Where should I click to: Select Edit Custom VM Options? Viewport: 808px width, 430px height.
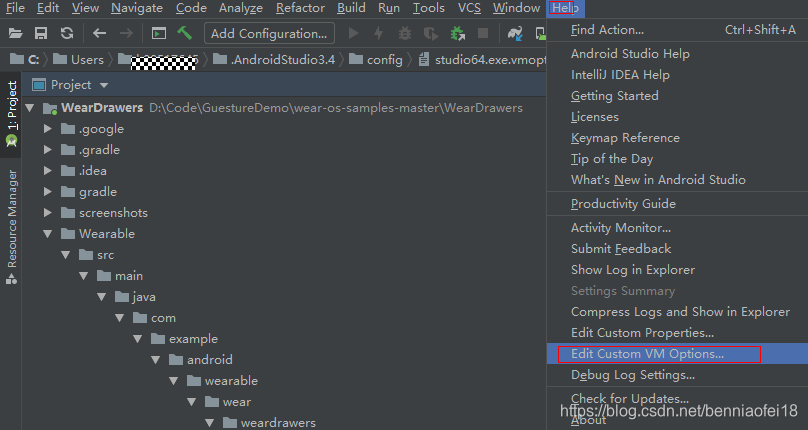point(677,354)
